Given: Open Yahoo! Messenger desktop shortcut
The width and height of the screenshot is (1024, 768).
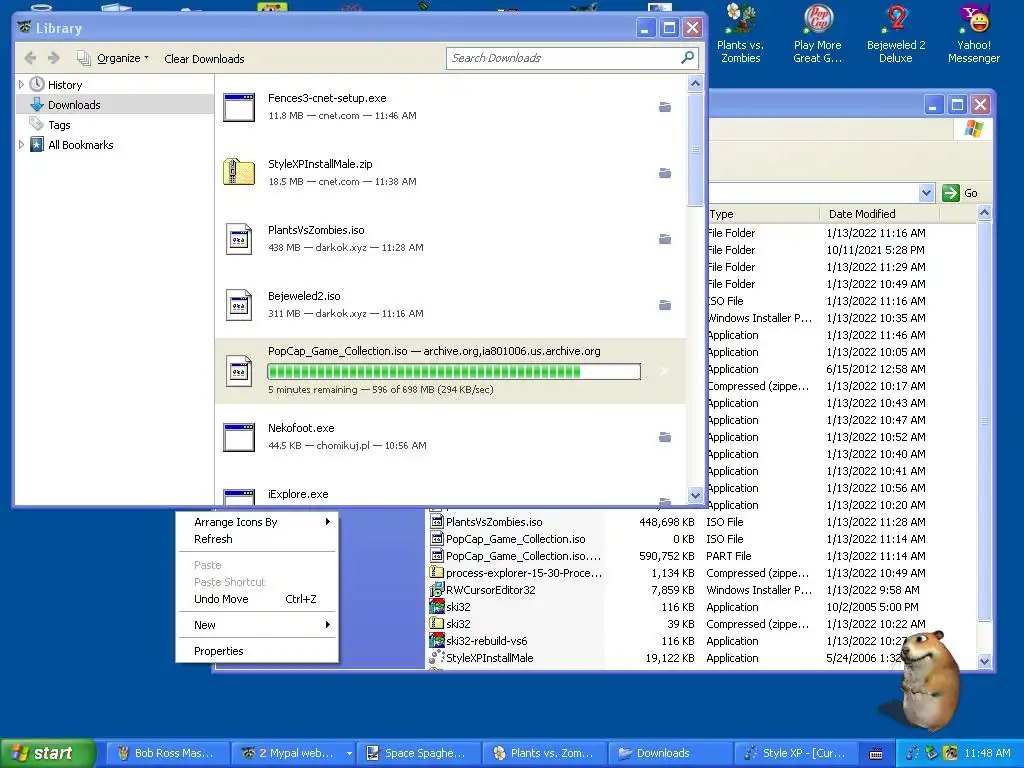Looking at the screenshot, I should (974, 33).
